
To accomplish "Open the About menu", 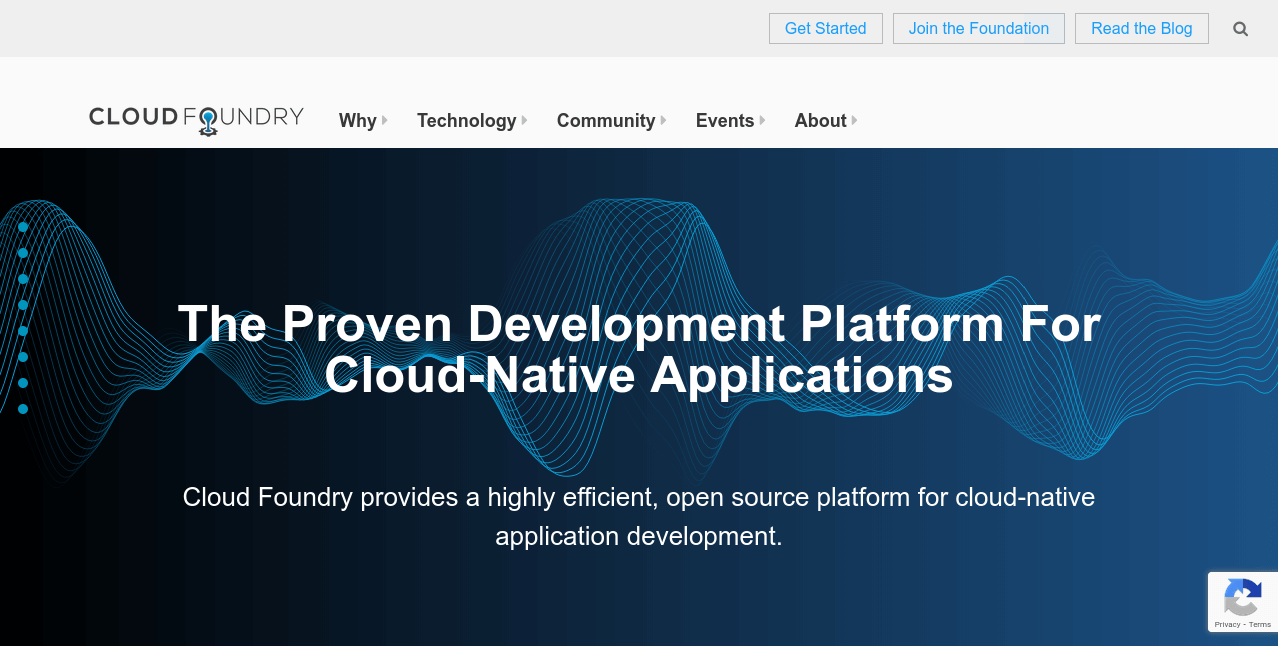I will click(x=826, y=121).
